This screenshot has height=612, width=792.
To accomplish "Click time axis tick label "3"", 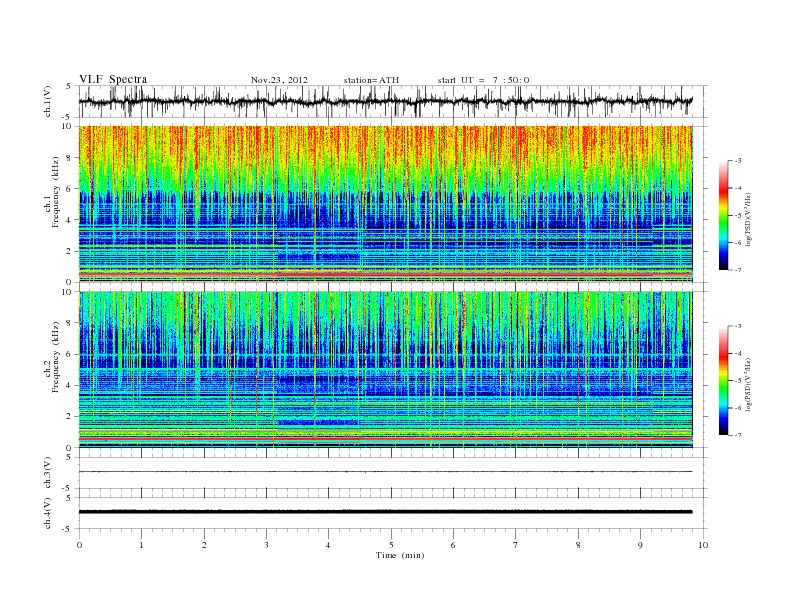I will click(266, 545).
